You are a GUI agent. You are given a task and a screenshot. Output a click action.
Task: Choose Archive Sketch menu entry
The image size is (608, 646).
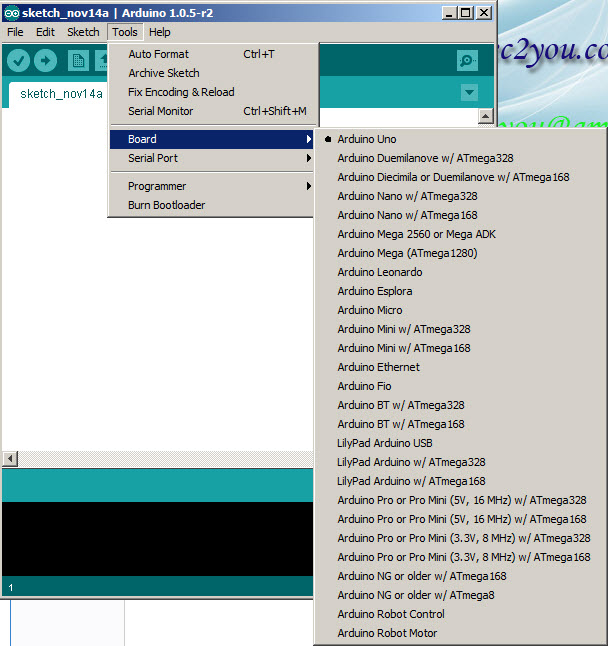click(x=212, y=73)
